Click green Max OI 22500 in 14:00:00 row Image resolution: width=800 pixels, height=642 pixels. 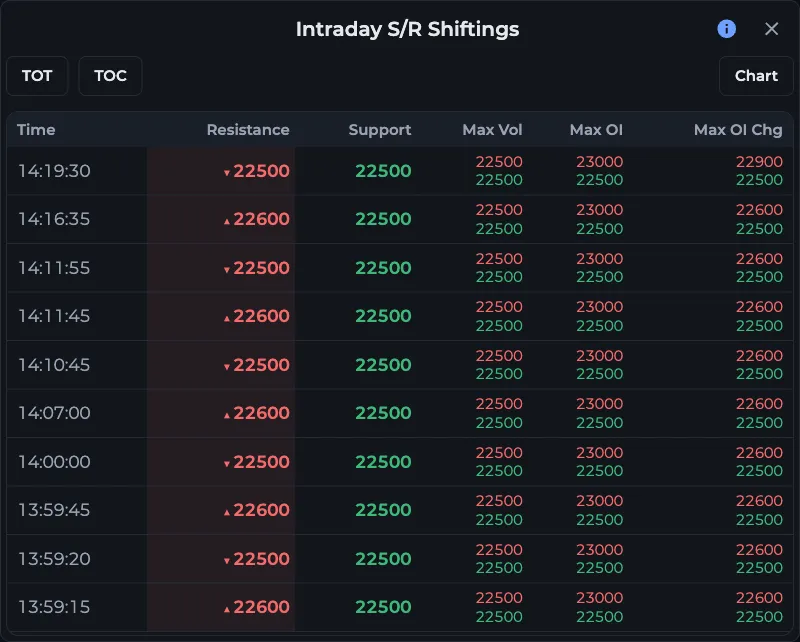pyautogui.click(x=599, y=471)
